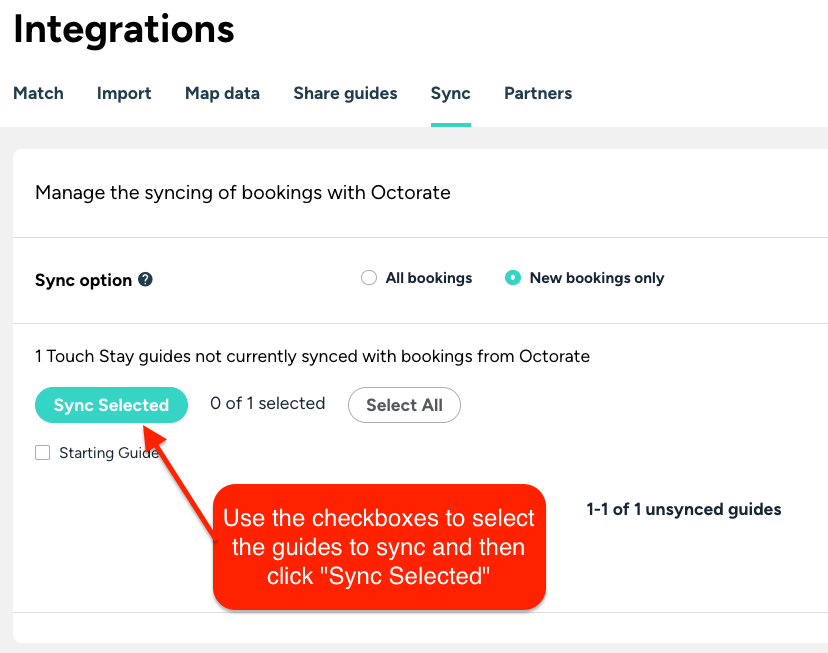Screen dimensions: 828x653
Task: Click the Select All button
Action: pos(404,405)
